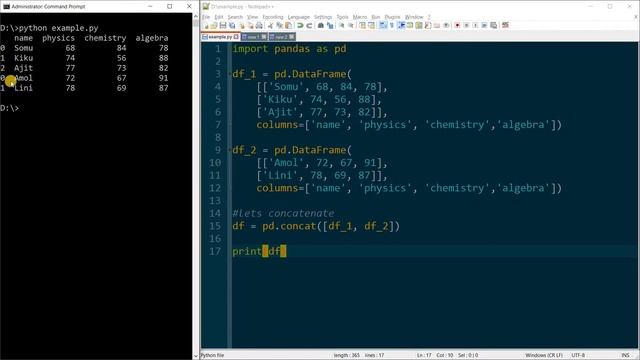Toggle INS mode in status bar

point(625,355)
